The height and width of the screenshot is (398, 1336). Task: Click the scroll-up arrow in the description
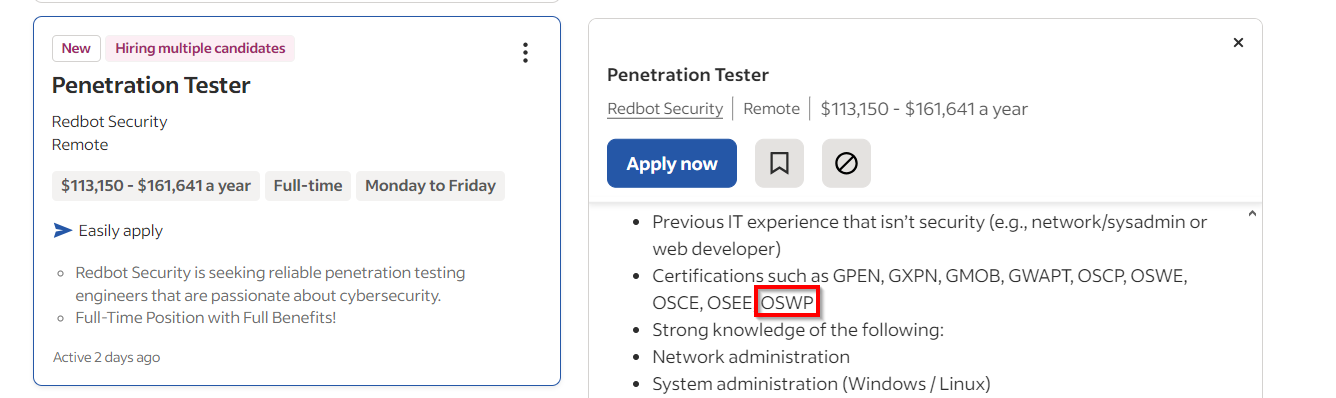[1252, 213]
